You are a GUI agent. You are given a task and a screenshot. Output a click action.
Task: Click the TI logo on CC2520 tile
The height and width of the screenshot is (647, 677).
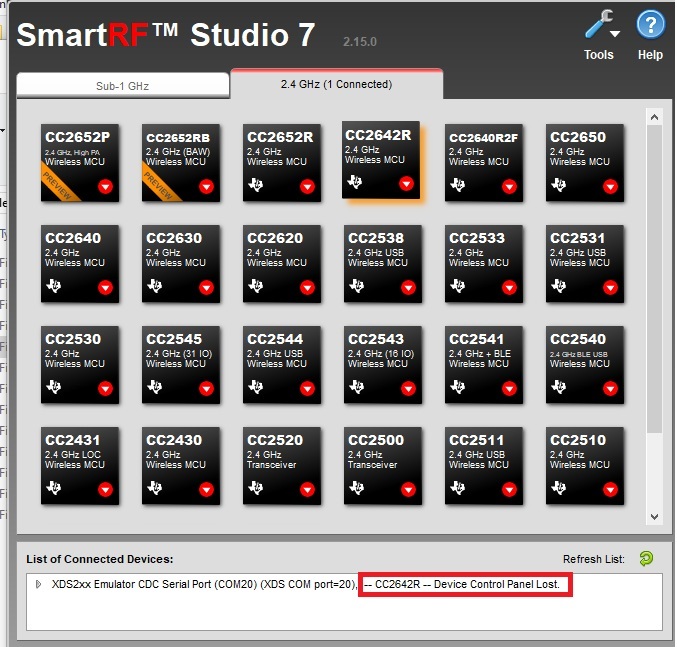pos(256,488)
